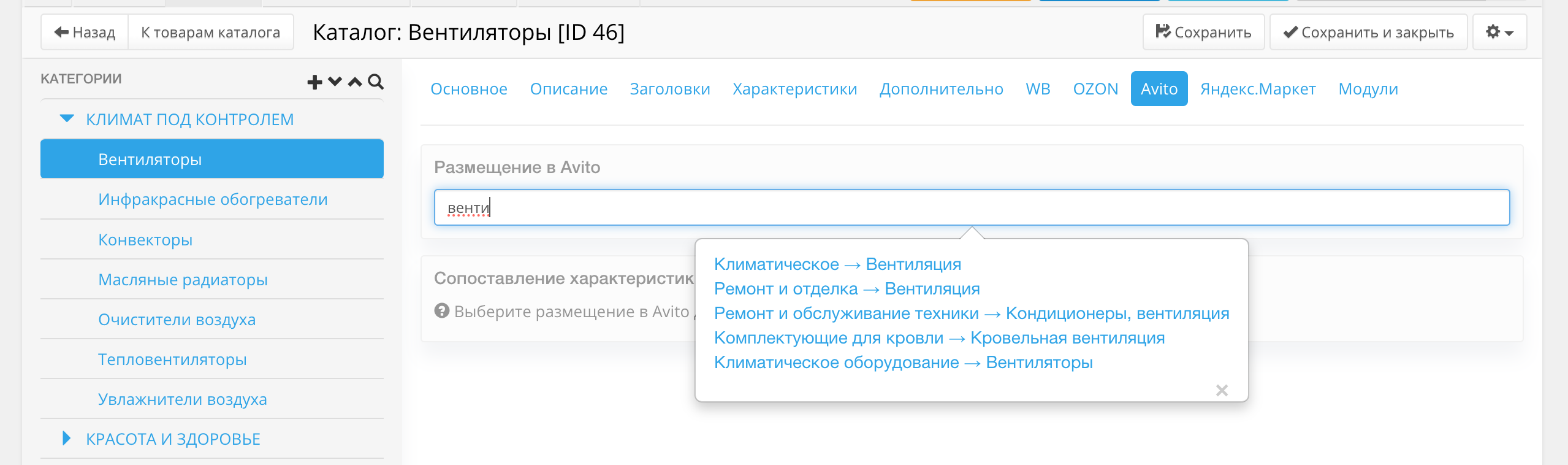Click КЛИМАТ ПОД КОНТРОЛЕМ category label
1568x465 pixels.
[x=190, y=119]
